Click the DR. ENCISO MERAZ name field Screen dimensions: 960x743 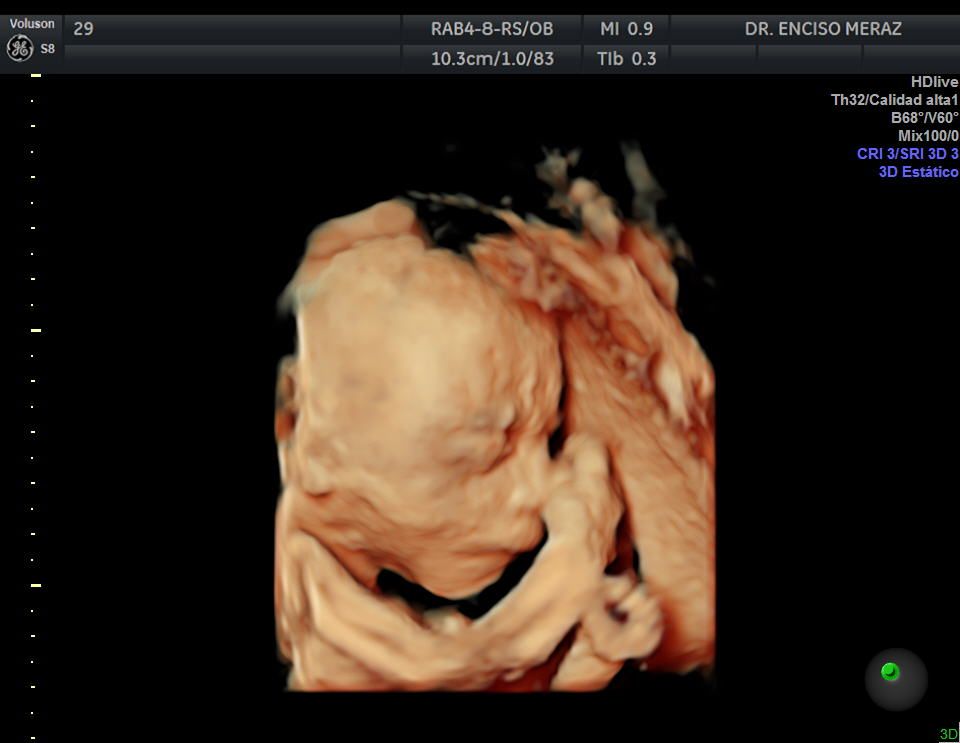pyautogui.click(x=823, y=29)
